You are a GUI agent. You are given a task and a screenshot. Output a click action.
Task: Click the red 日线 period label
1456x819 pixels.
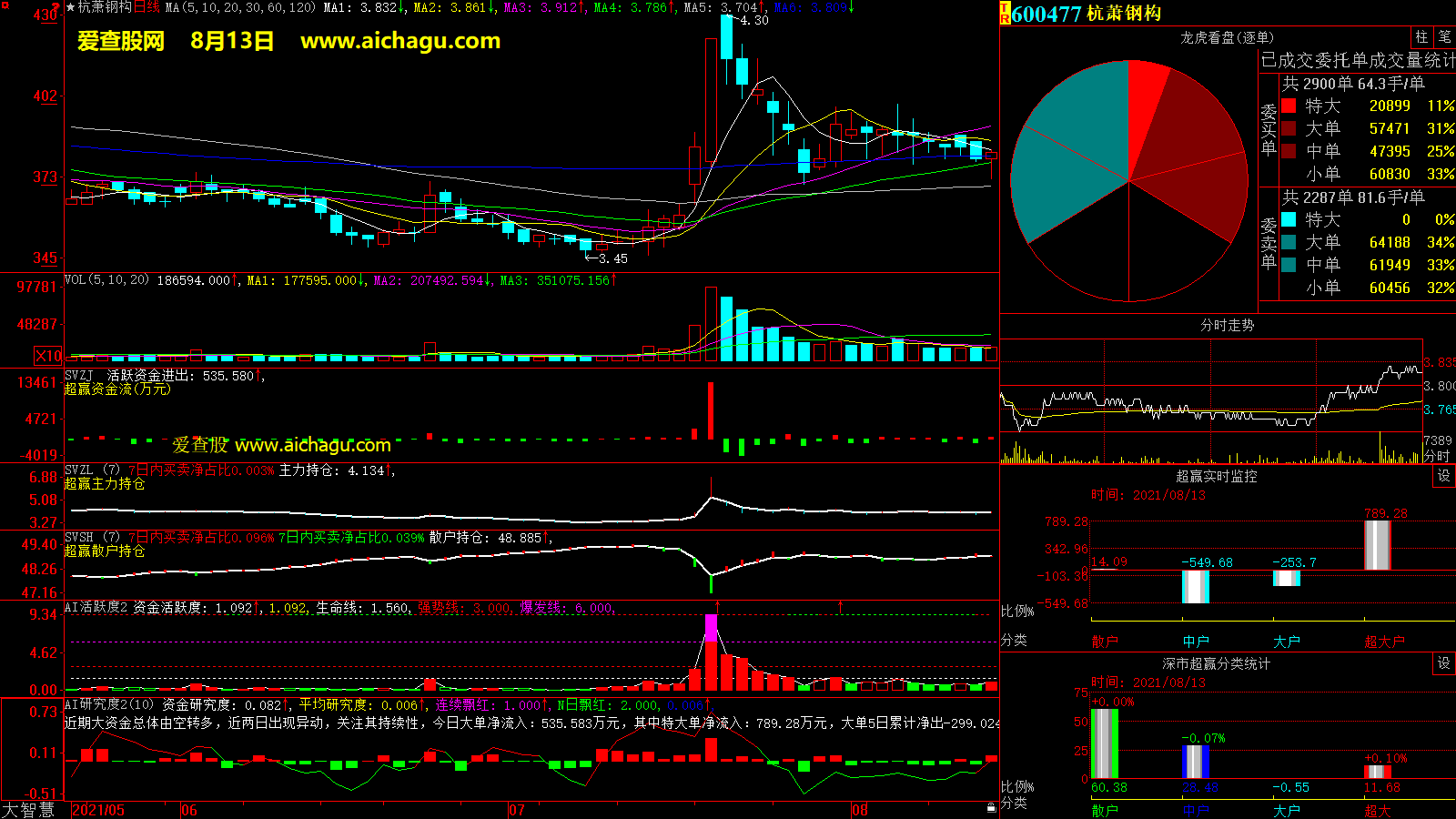147,7
